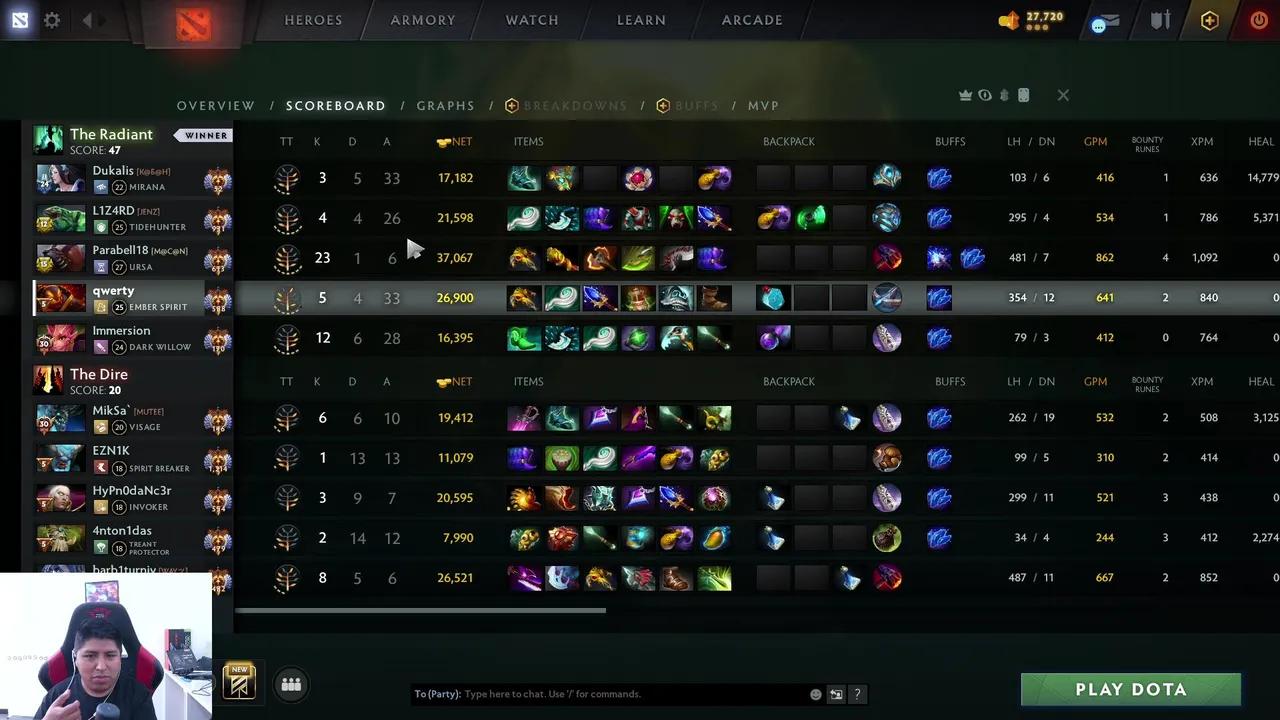
Task: Click the PLAY DOTA button
Action: (x=1131, y=689)
